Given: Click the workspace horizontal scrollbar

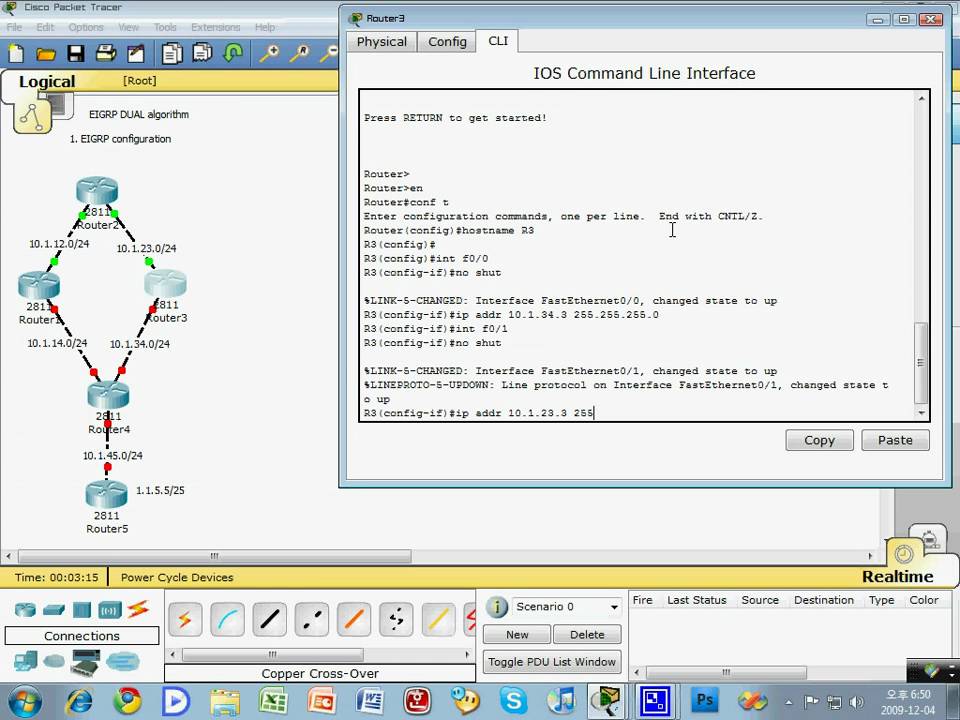Looking at the screenshot, I should point(214,556).
